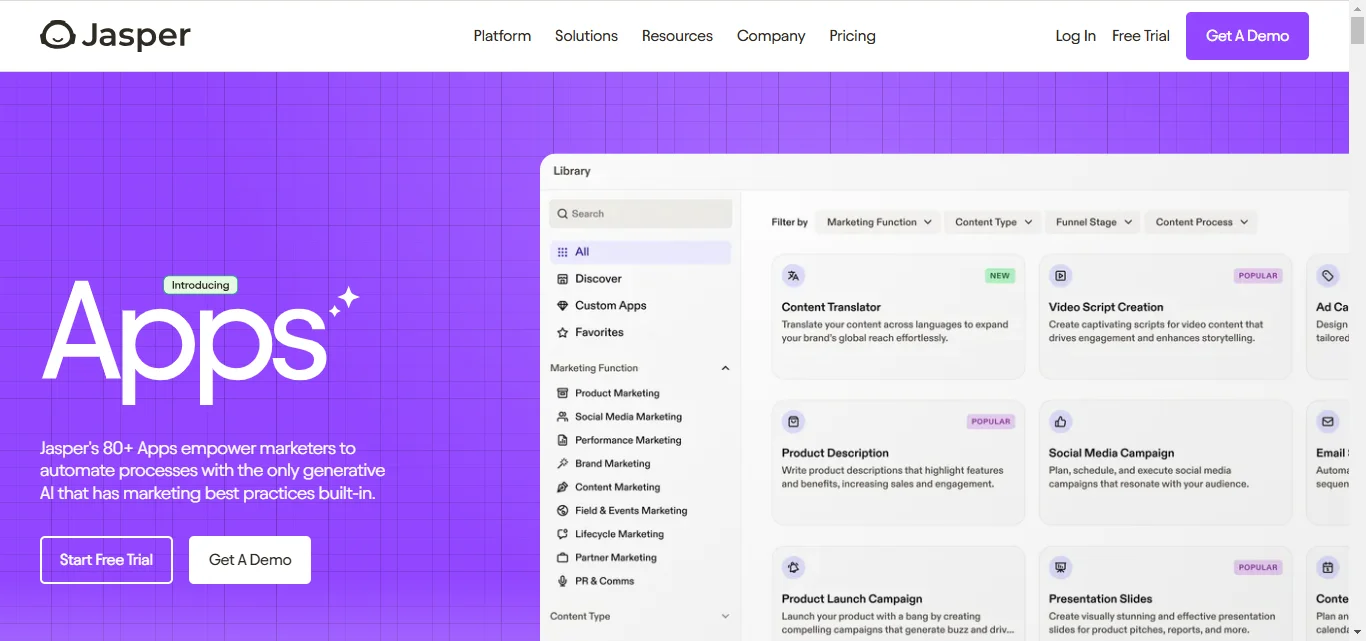Click the Free Trial link in header

click(x=1140, y=36)
